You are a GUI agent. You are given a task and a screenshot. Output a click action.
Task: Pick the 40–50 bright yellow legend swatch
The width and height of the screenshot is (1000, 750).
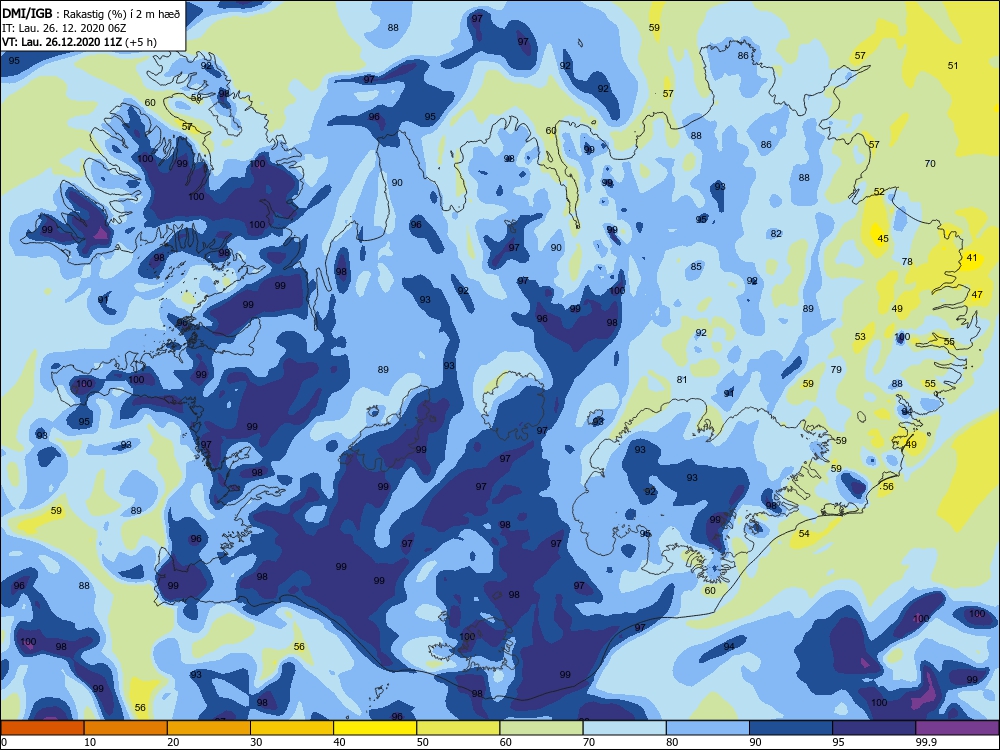375,728
